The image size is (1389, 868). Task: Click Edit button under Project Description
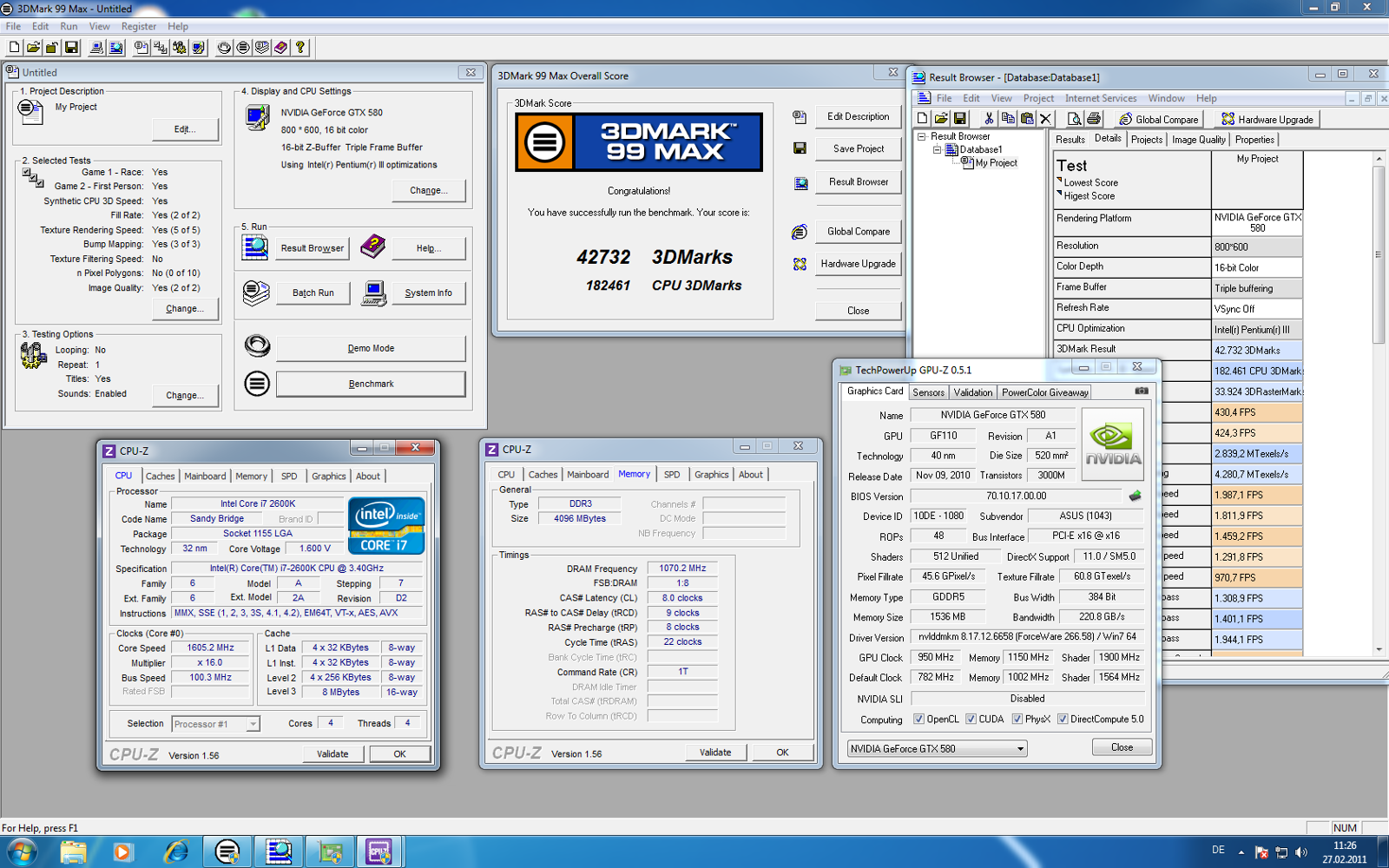[185, 129]
